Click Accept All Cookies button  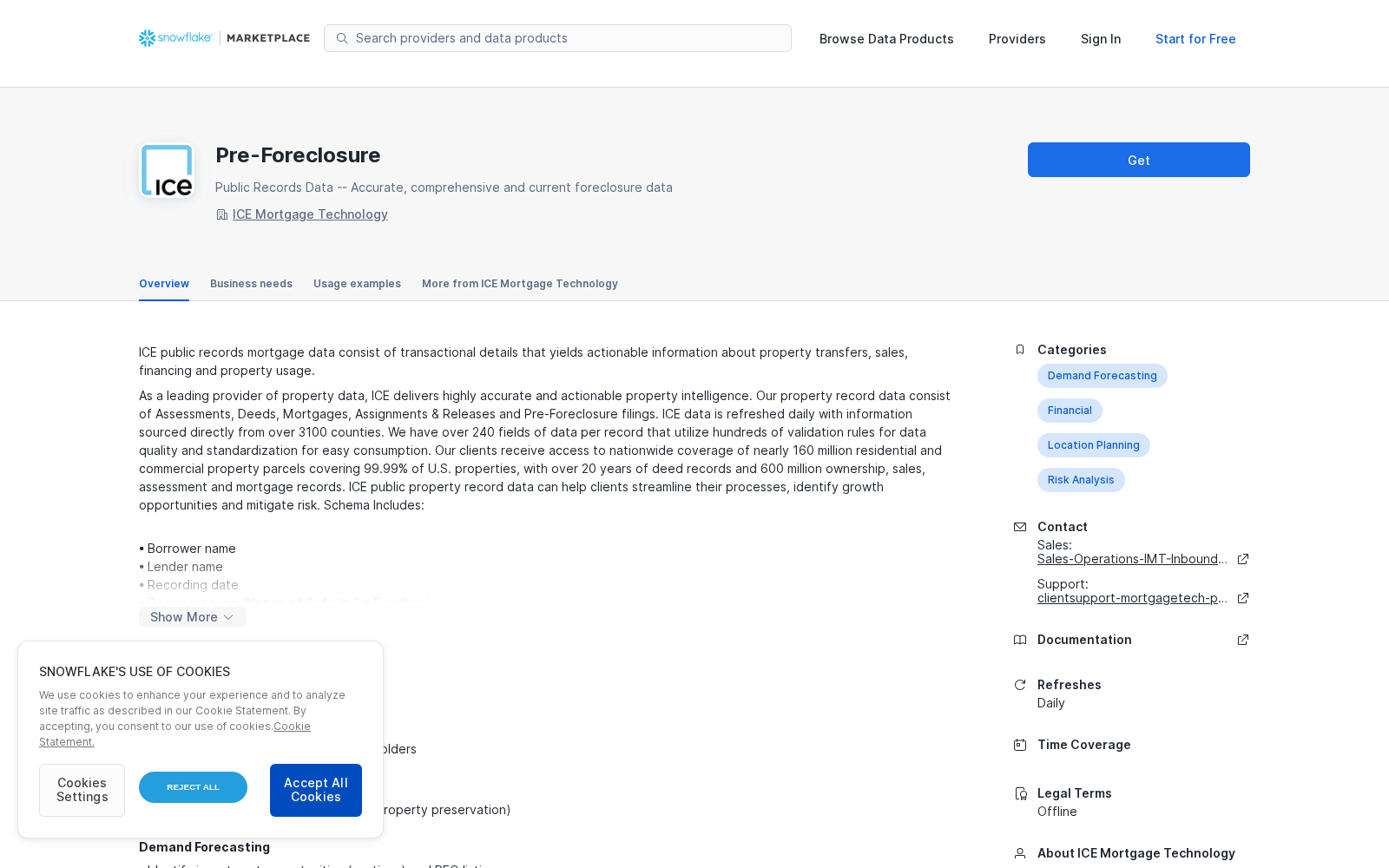(x=316, y=790)
